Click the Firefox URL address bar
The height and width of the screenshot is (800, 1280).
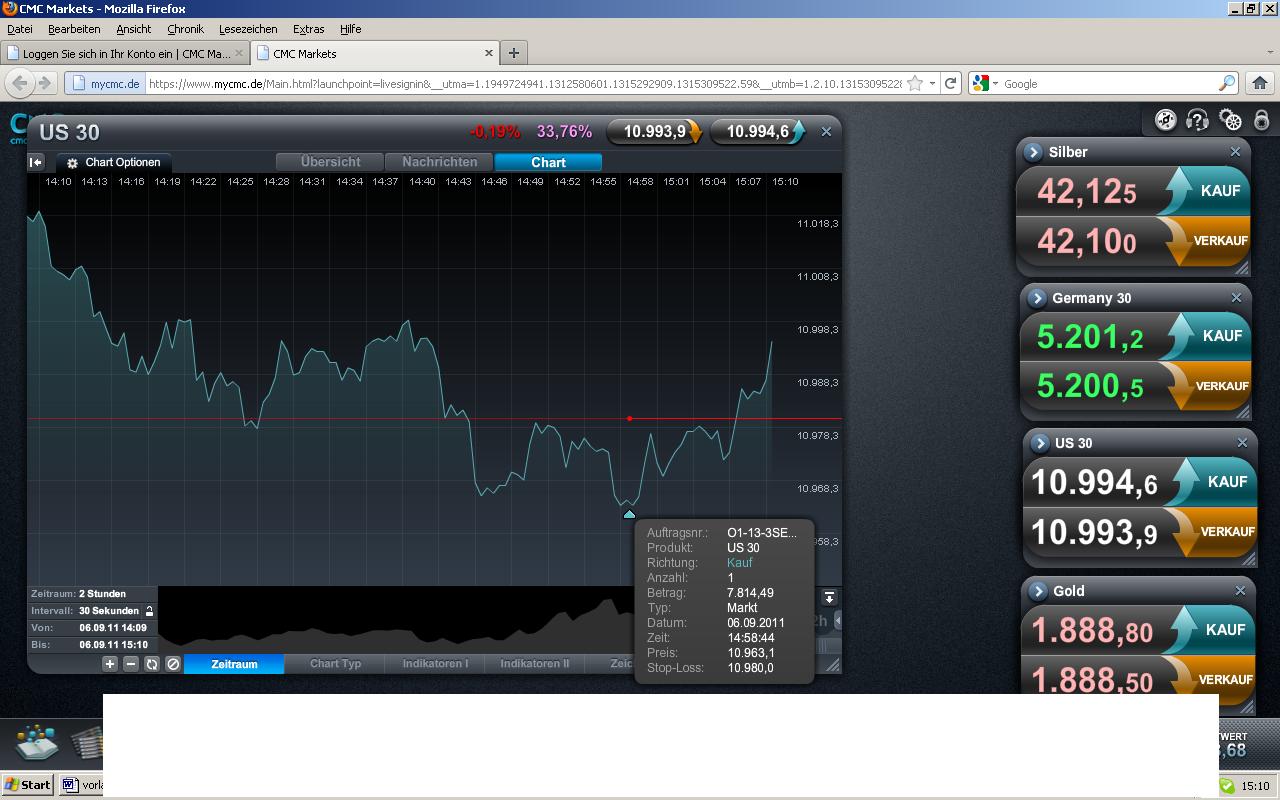(524, 84)
